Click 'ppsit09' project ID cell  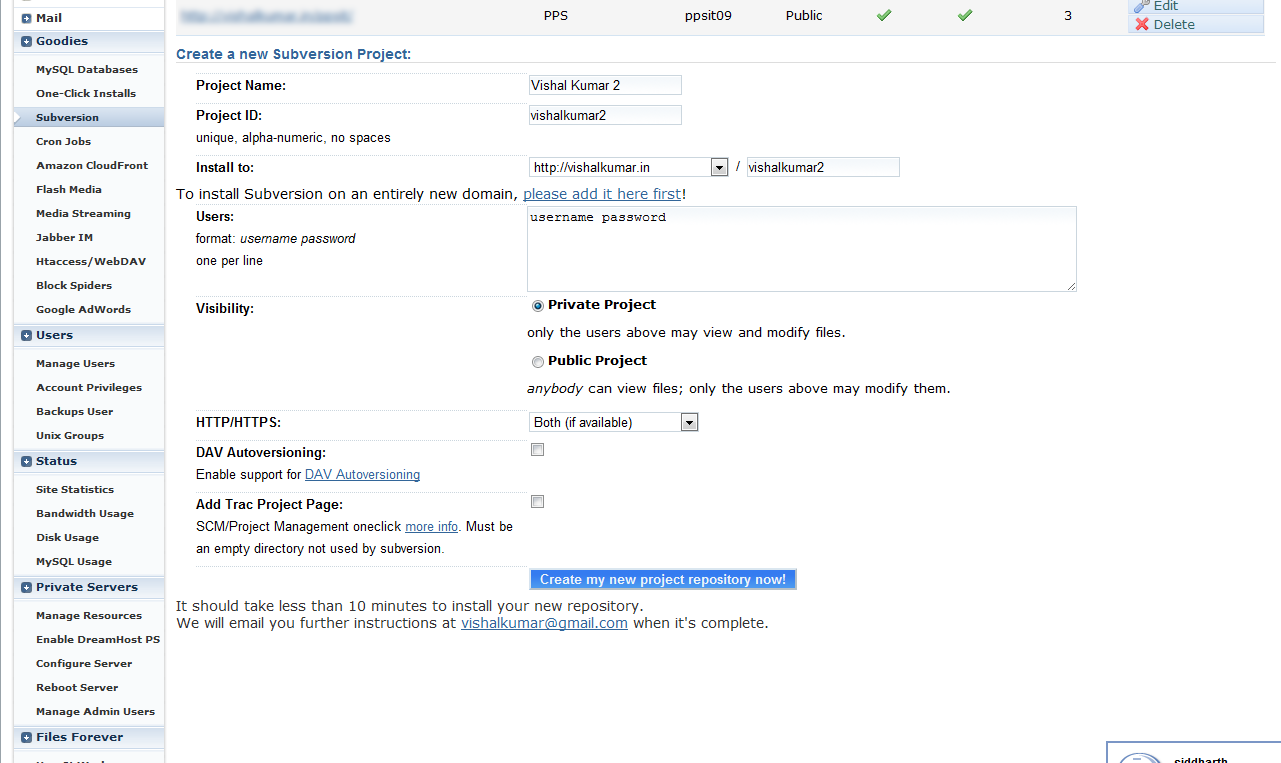tap(708, 16)
